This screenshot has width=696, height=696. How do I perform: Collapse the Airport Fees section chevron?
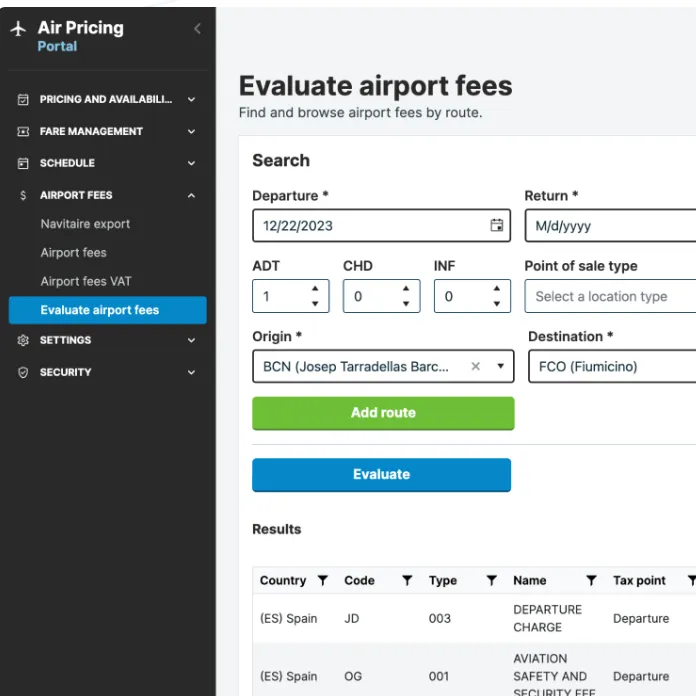(191, 195)
